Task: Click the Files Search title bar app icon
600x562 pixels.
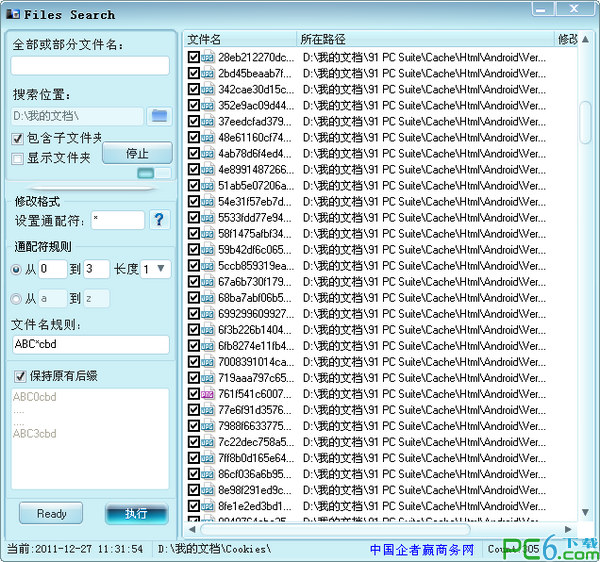Action: 13,15
